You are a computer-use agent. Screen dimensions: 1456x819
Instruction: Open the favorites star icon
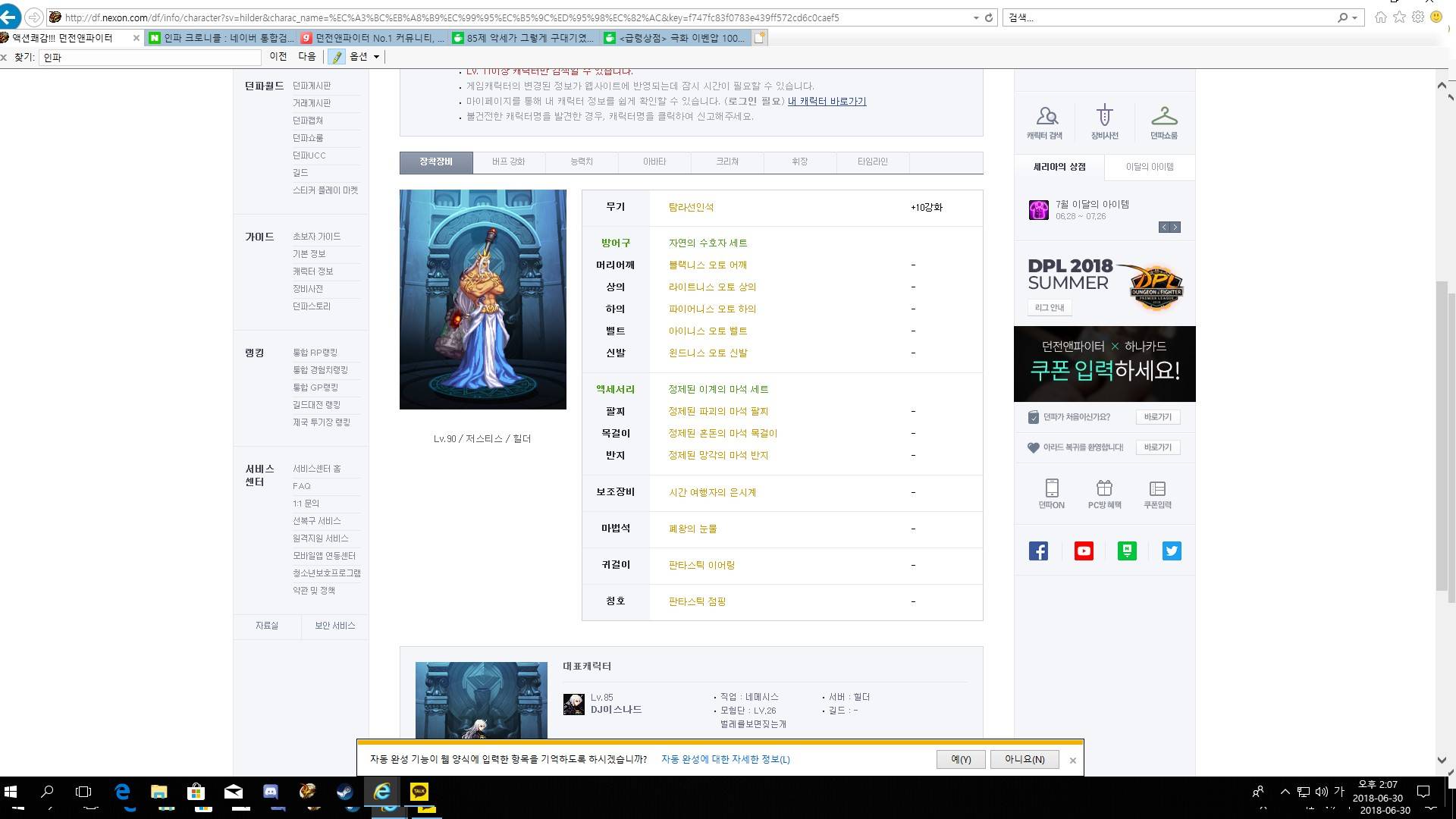1399,17
